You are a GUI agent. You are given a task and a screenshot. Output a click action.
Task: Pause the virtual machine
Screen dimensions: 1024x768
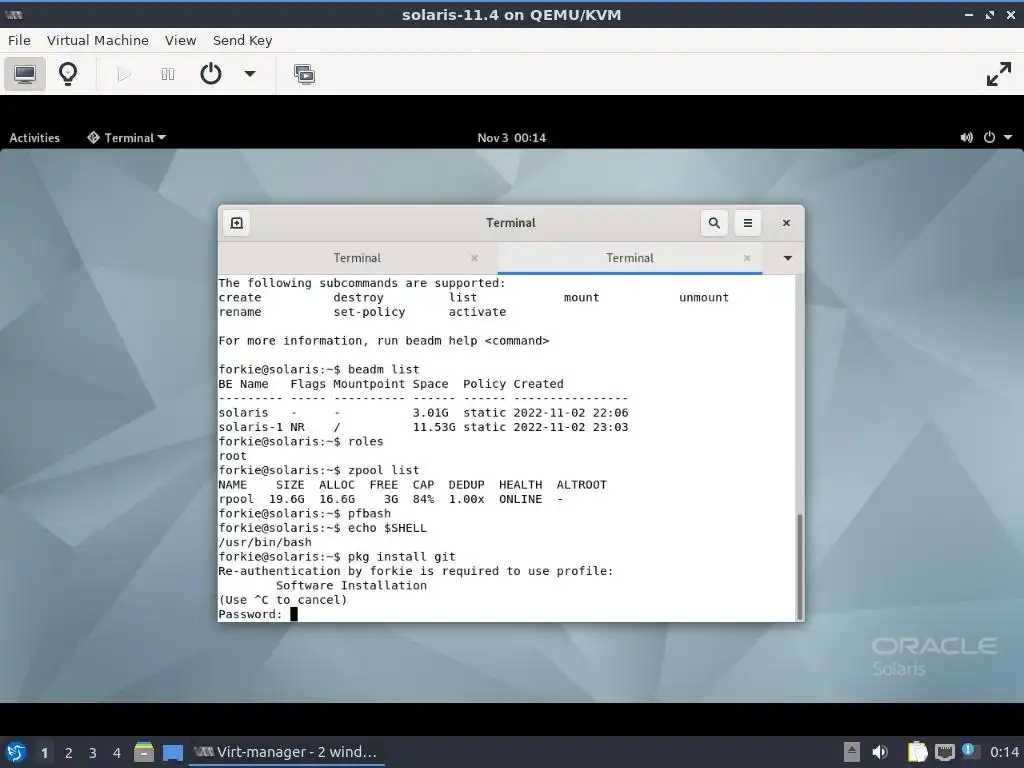tap(168, 74)
